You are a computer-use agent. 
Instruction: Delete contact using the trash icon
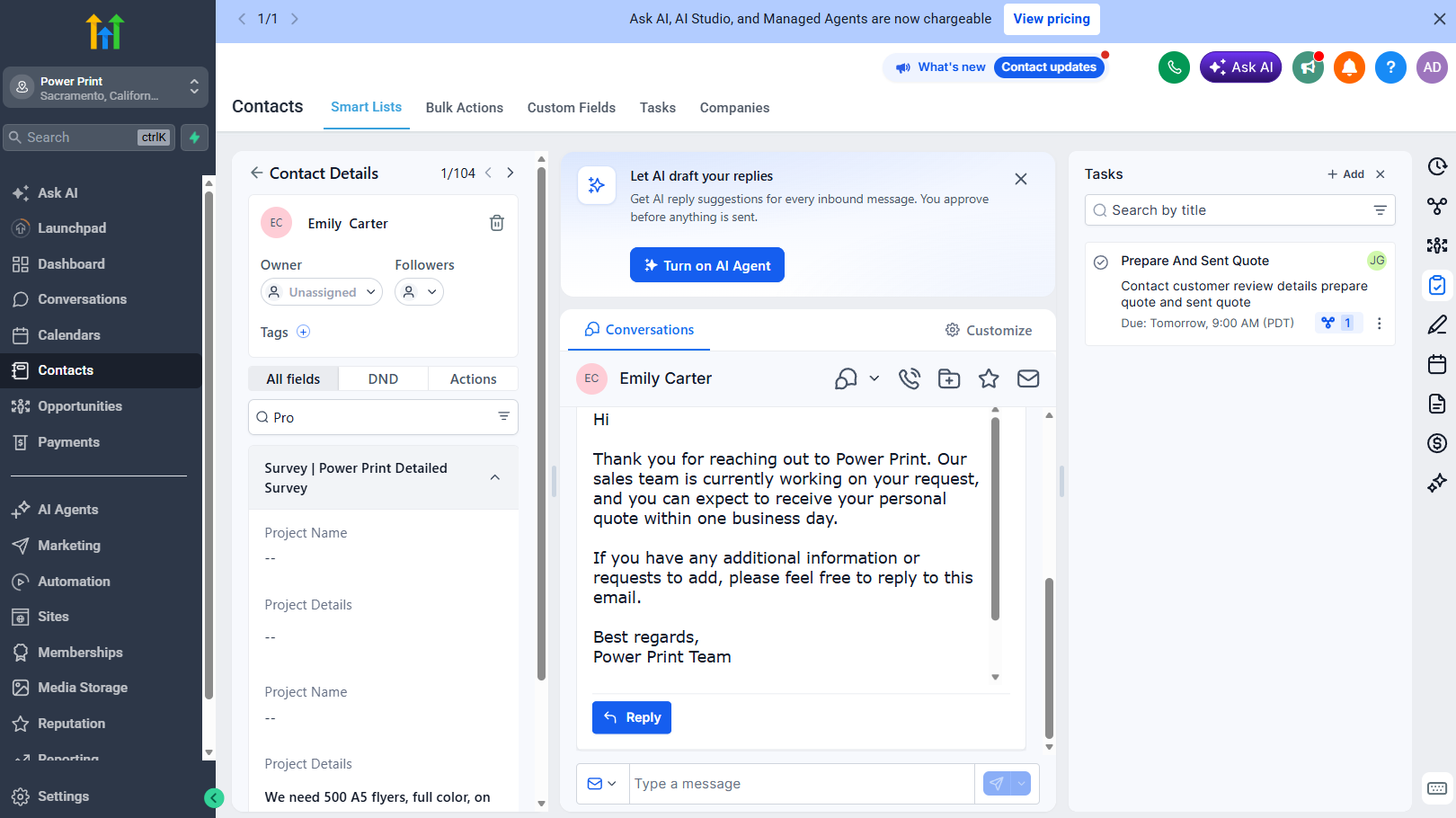click(497, 223)
